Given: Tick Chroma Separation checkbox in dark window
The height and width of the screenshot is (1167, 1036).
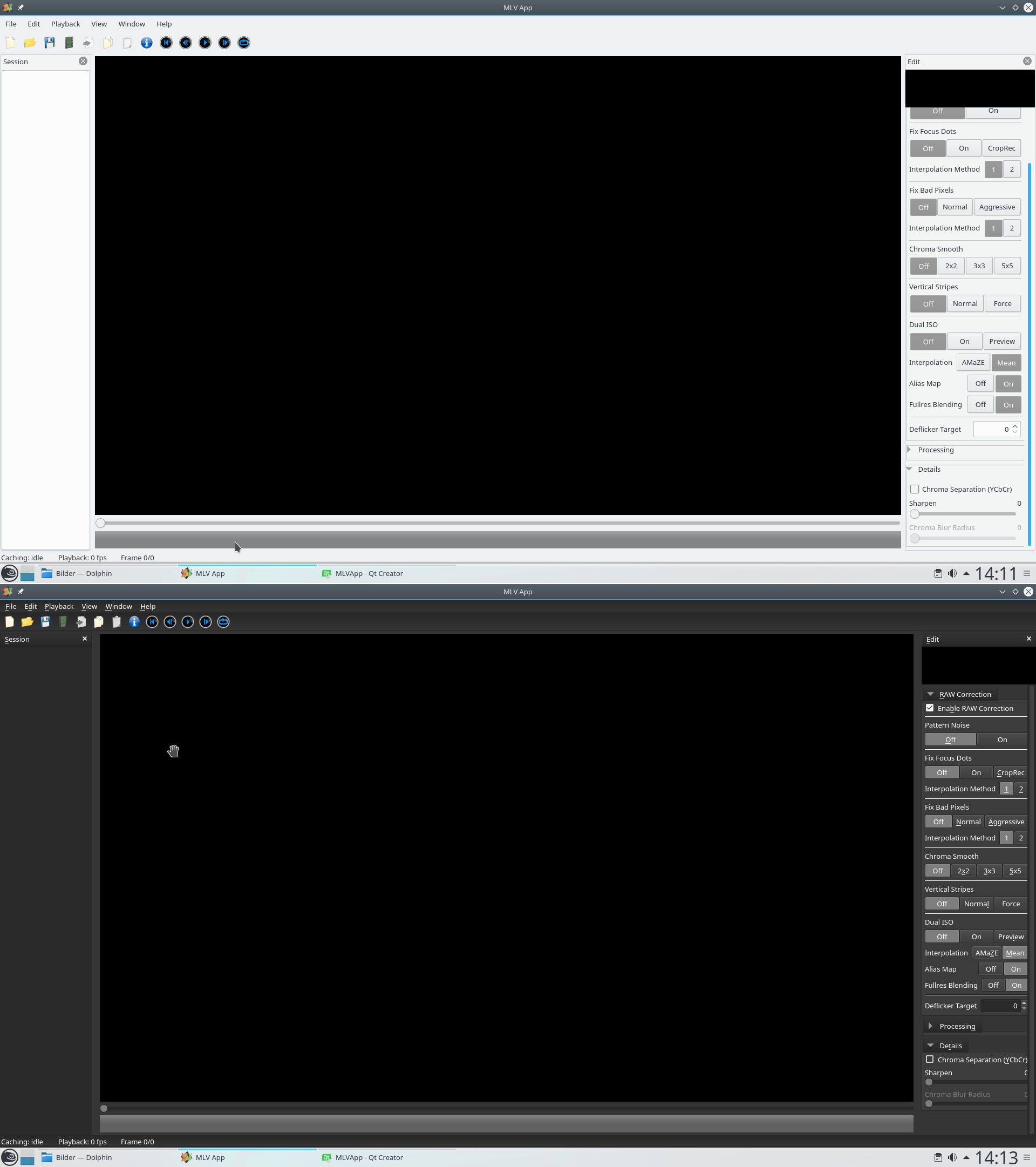Looking at the screenshot, I should [930, 1059].
